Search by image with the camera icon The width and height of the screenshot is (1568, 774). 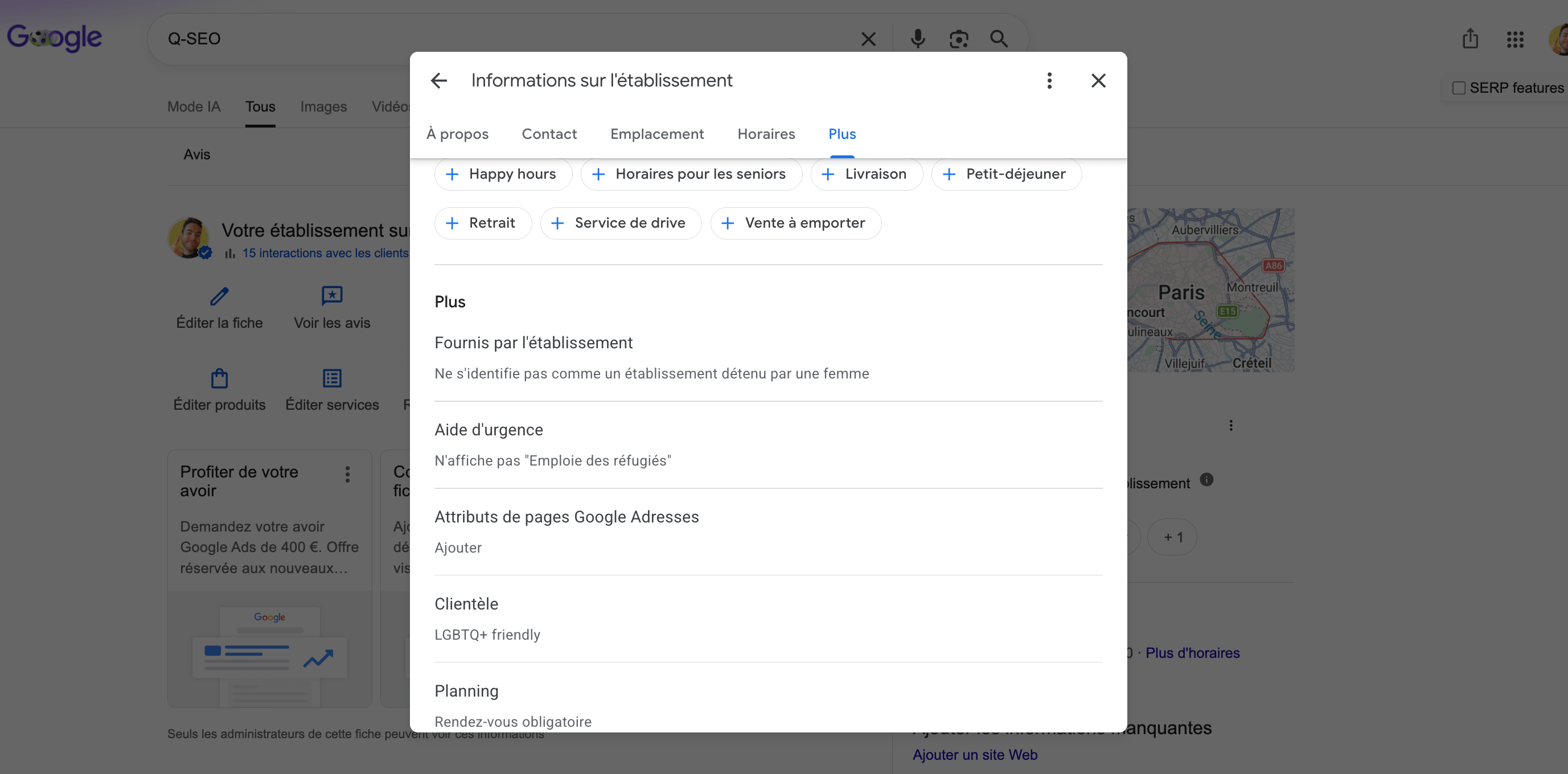(959, 39)
